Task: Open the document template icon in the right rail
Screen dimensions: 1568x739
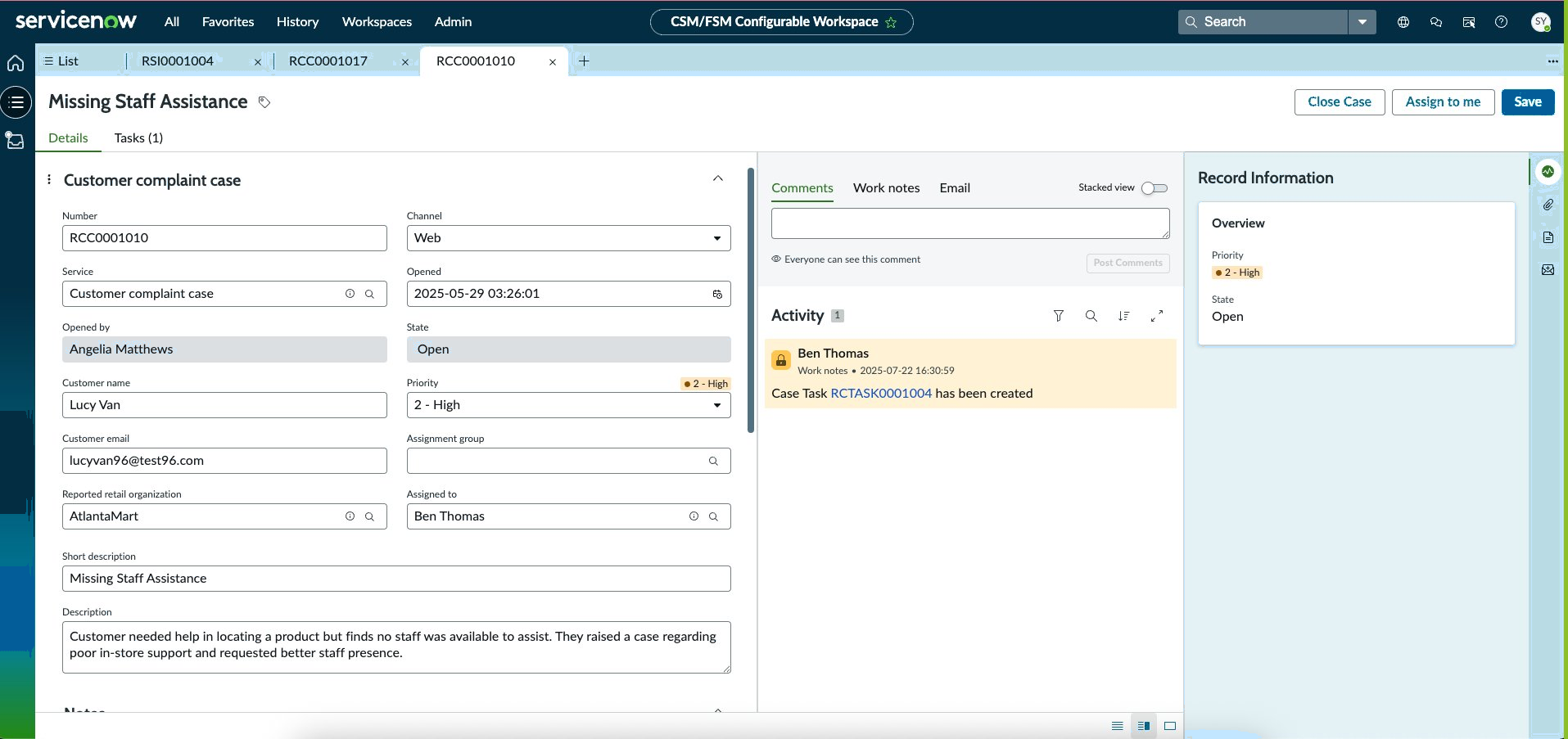Action: (x=1548, y=237)
